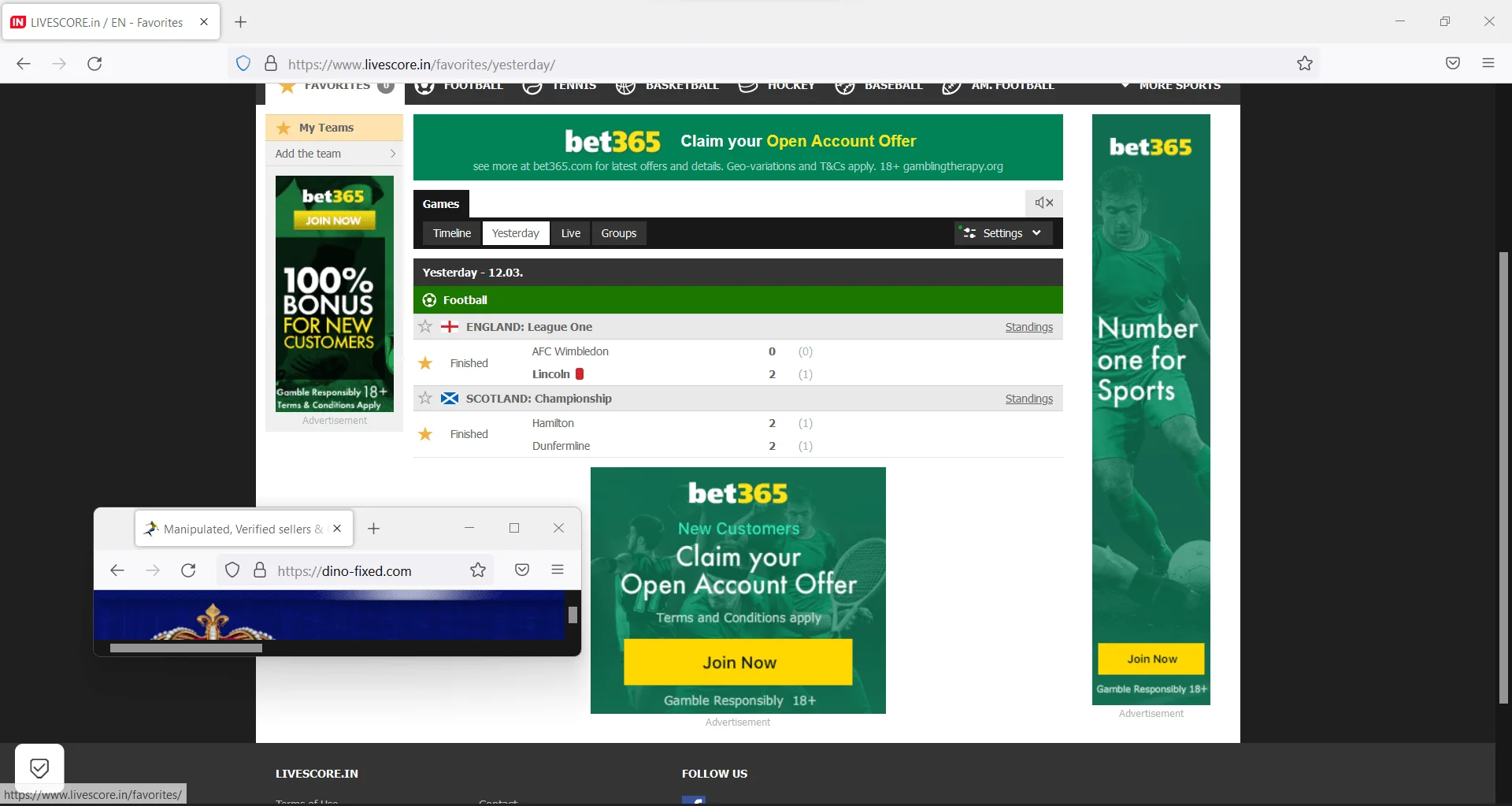Open the Settings dropdown in Games bar

1003,233
